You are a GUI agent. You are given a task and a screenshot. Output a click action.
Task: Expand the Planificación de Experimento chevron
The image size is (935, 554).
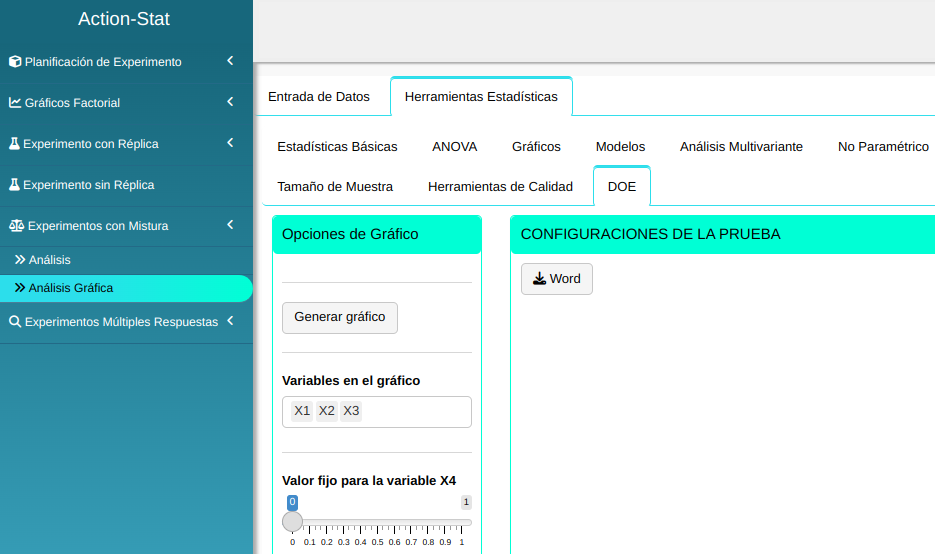coord(230,61)
